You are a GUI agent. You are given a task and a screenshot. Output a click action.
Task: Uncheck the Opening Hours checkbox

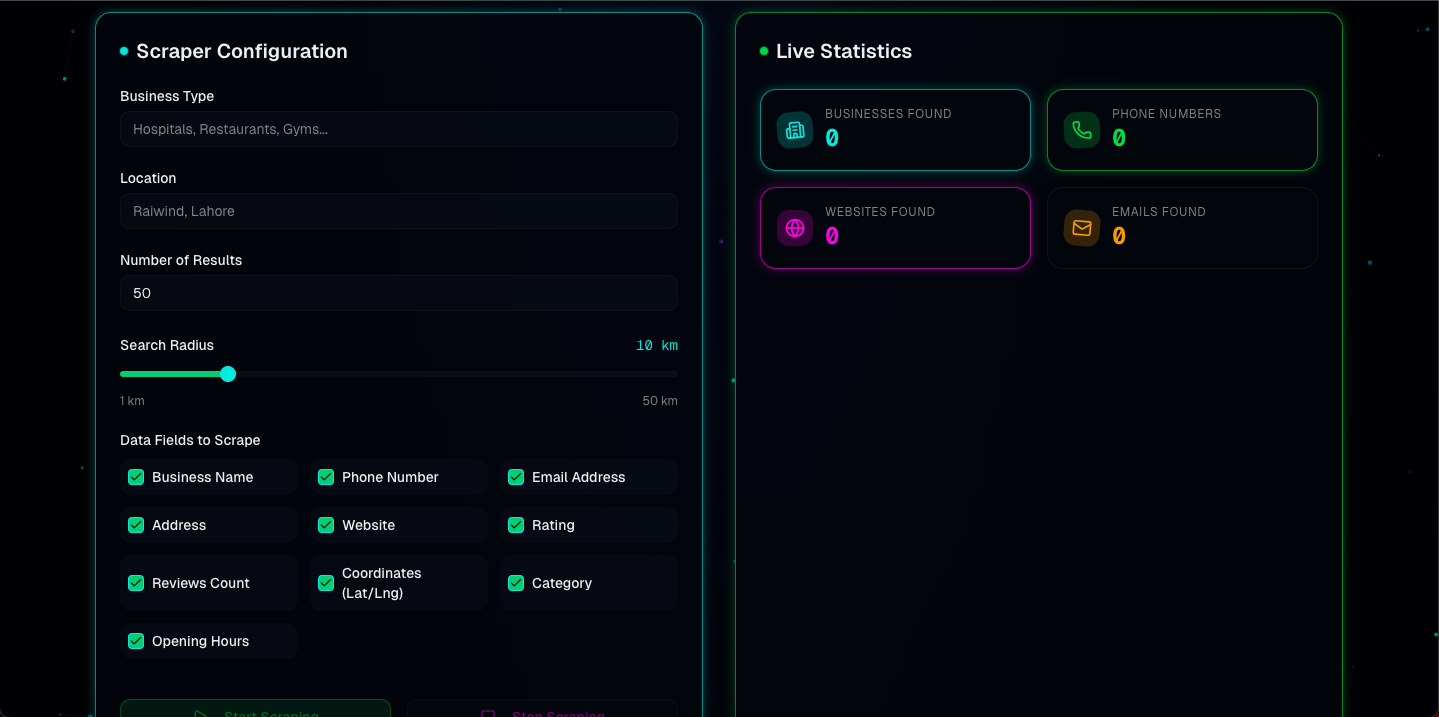click(136, 641)
